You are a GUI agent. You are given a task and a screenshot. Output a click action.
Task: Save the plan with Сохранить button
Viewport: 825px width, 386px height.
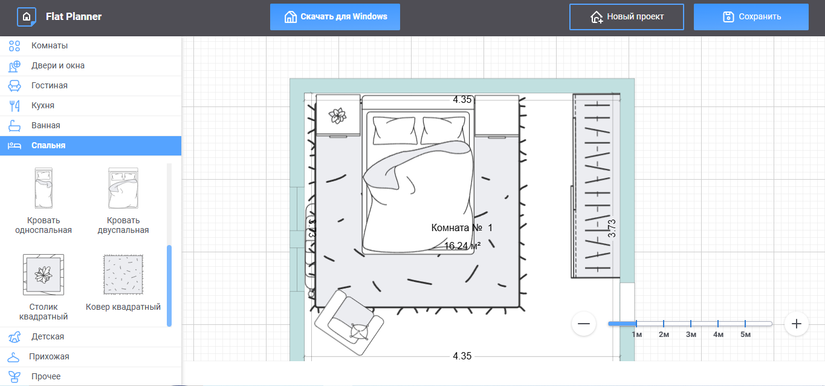pyautogui.click(x=751, y=17)
